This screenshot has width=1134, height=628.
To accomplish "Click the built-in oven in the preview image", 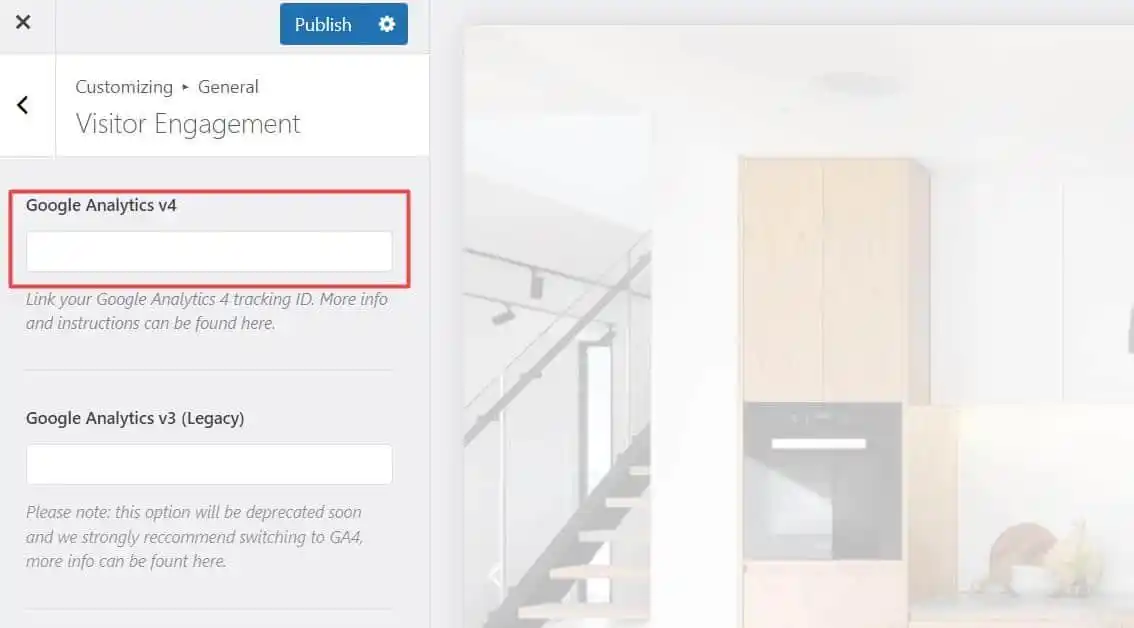I will pyautogui.click(x=822, y=481).
